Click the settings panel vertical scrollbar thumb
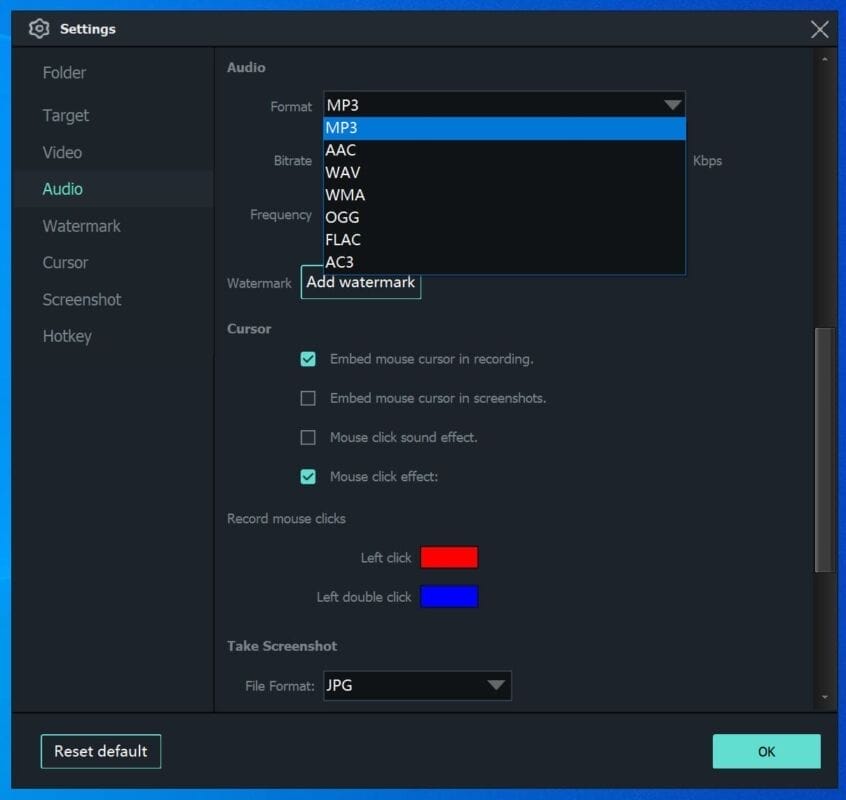 point(824,450)
